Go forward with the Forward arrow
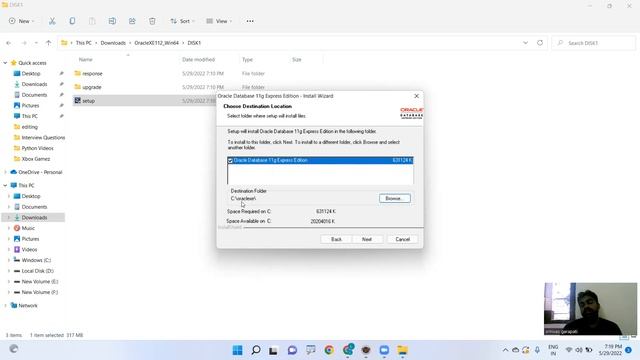 point(24,43)
